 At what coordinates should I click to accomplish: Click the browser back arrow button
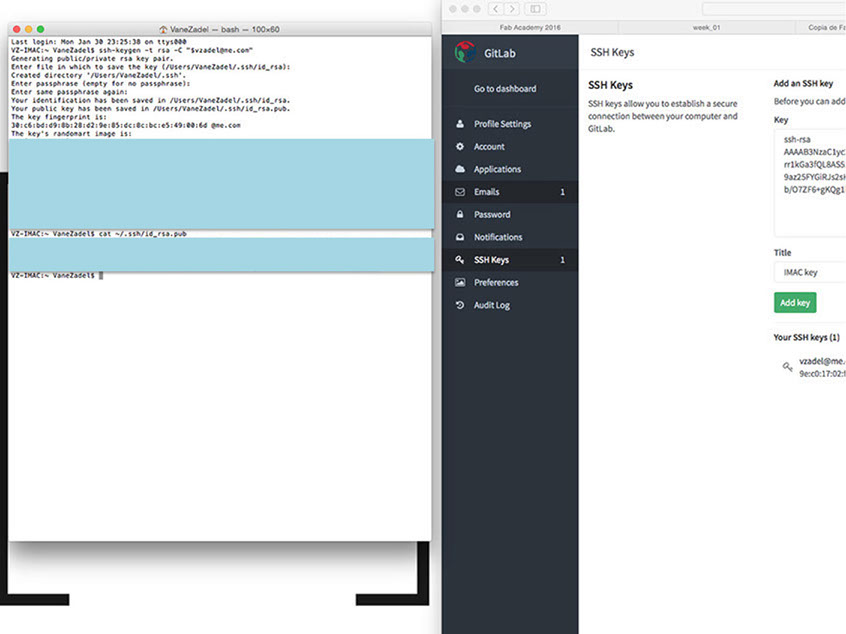[496, 9]
